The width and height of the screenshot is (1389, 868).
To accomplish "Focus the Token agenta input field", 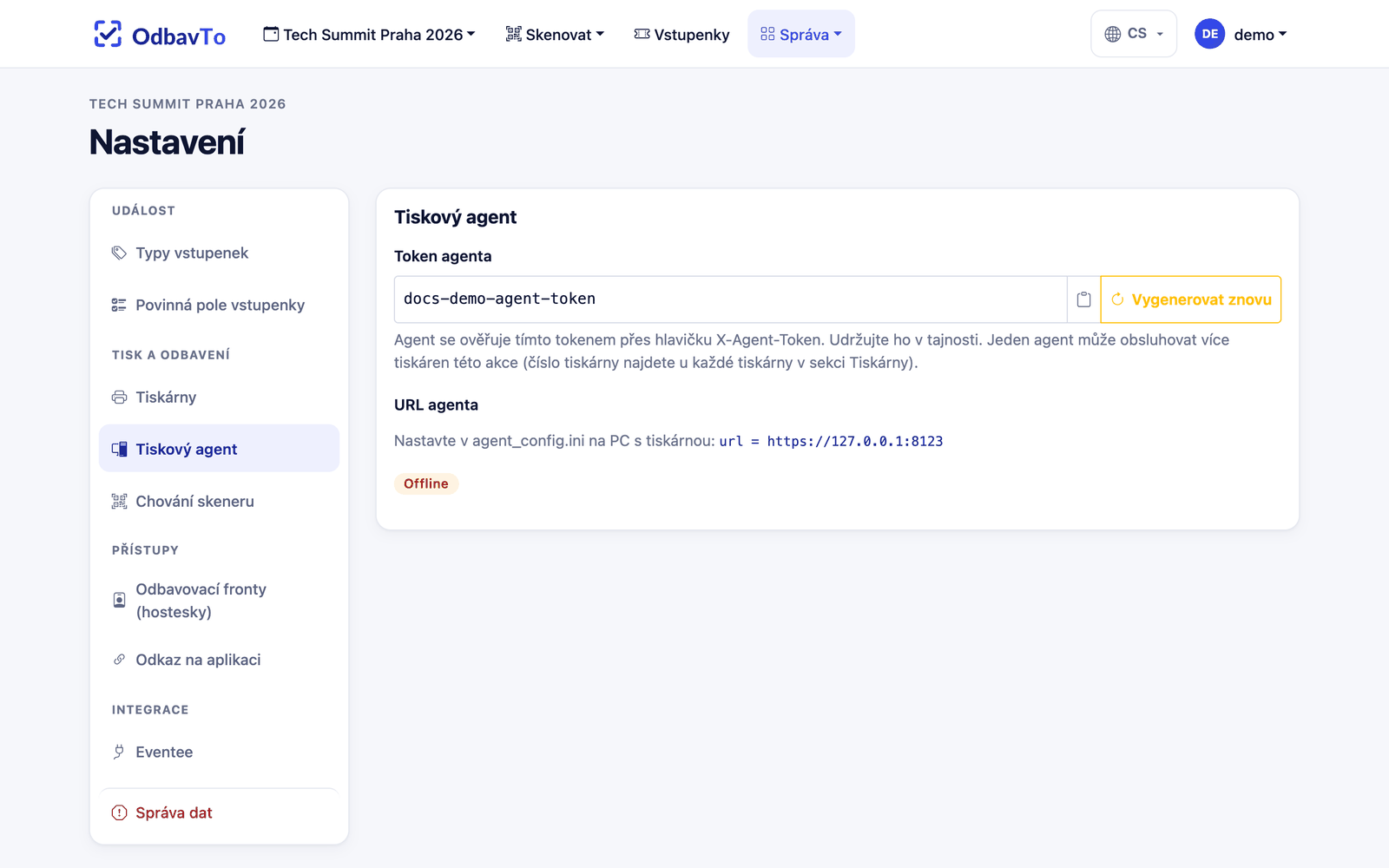I will coord(730,299).
